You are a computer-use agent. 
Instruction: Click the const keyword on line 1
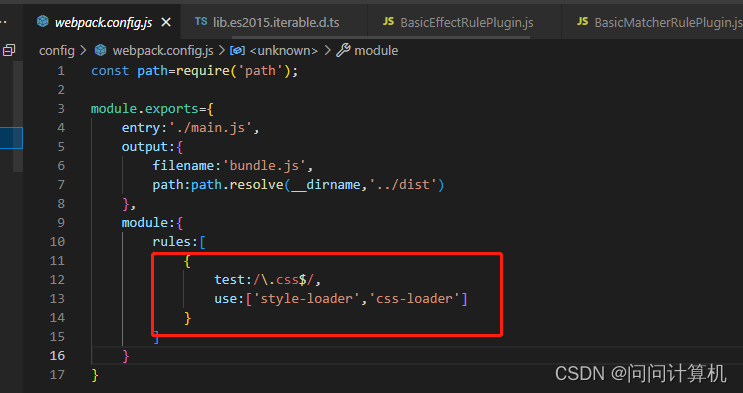[110, 71]
